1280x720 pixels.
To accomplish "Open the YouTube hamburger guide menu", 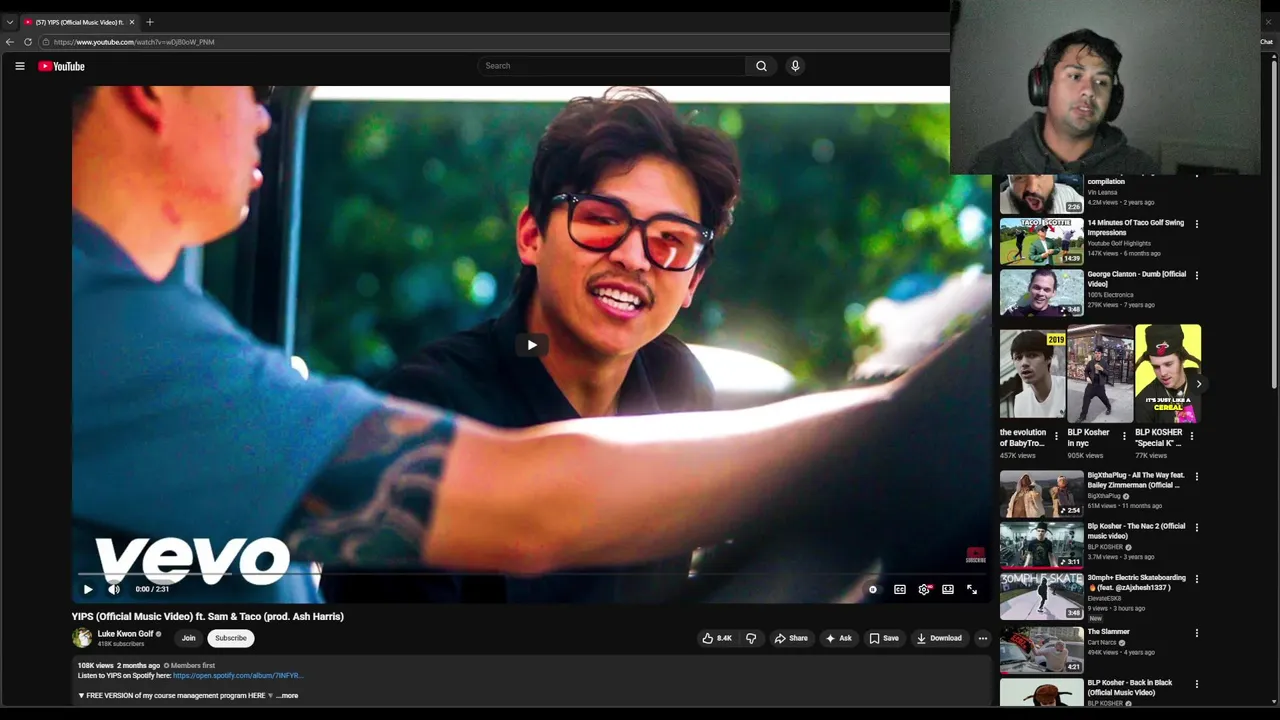I will pyautogui.click(x=19, y=66).
